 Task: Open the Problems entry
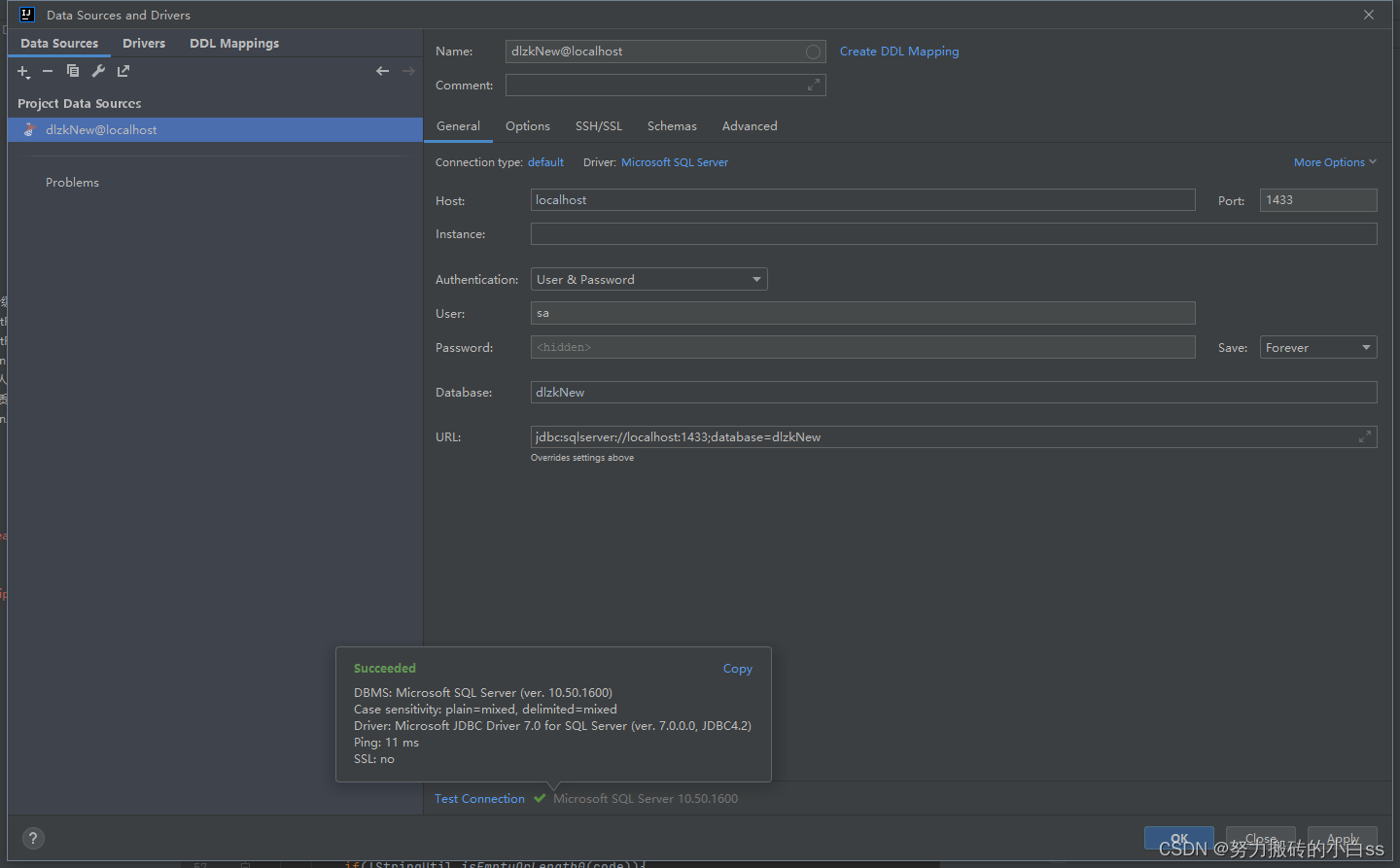[x=72, y=183]
